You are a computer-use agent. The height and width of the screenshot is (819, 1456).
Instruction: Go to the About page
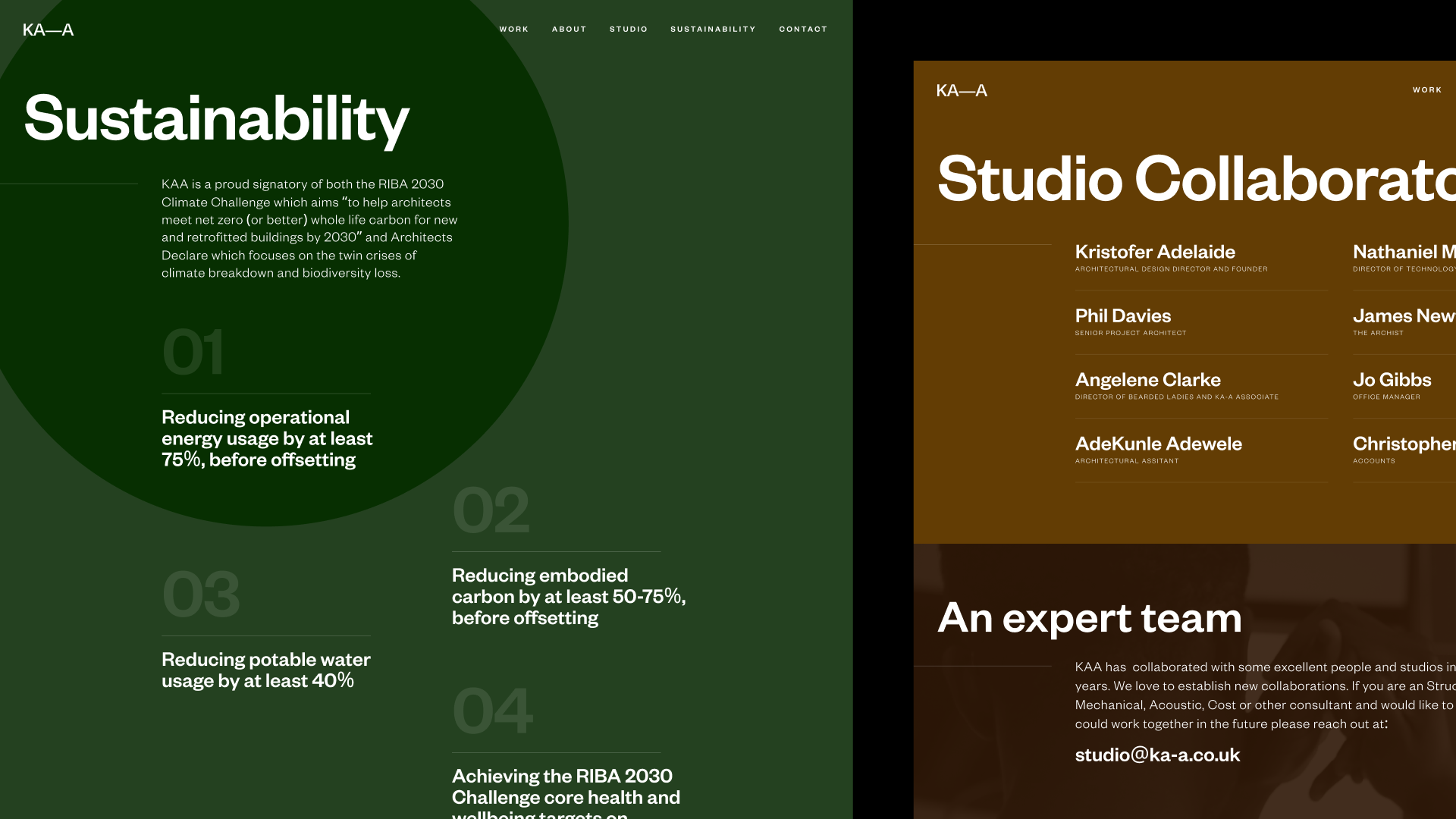pyautogui.click(x=569, y=29)
